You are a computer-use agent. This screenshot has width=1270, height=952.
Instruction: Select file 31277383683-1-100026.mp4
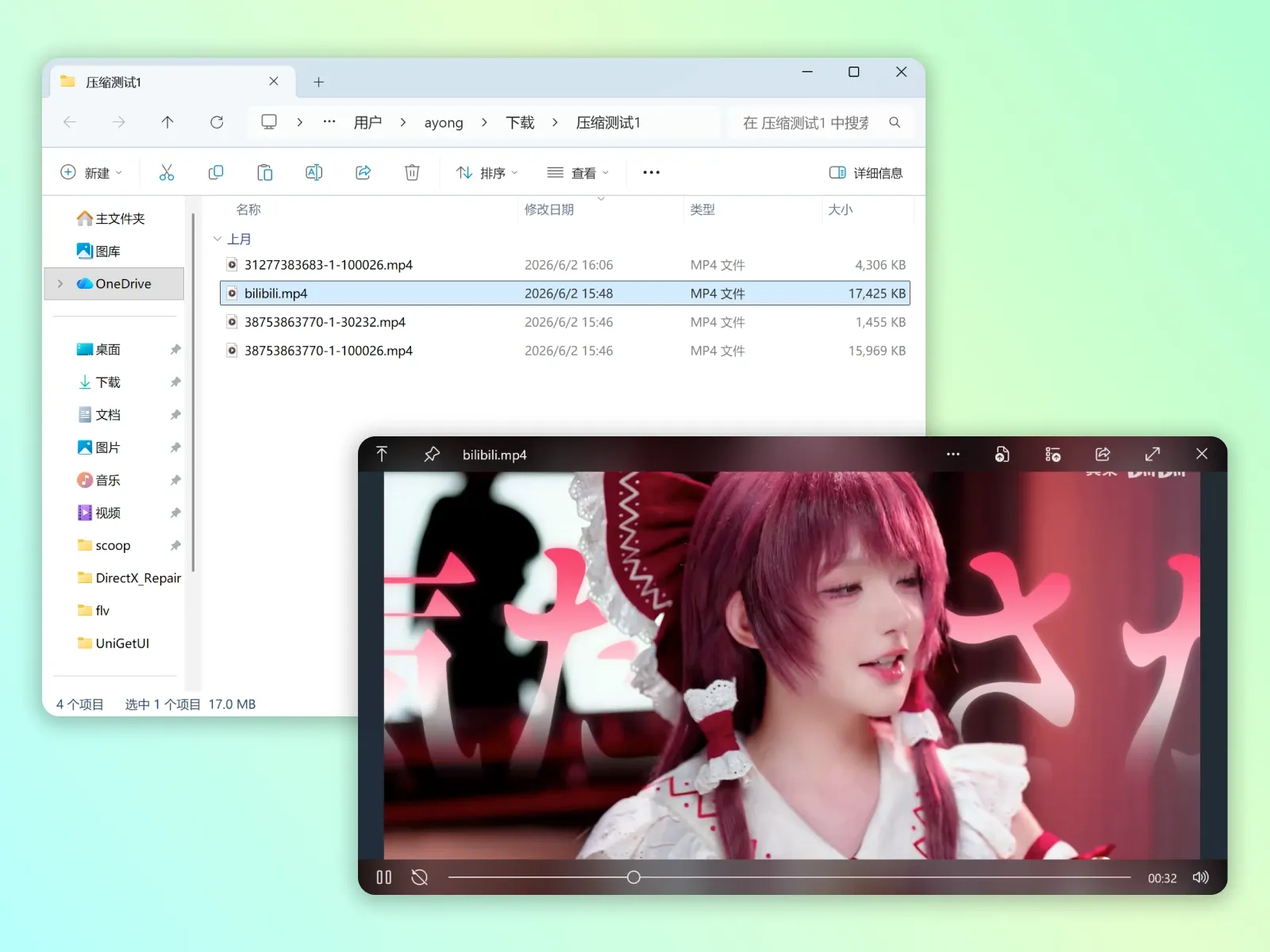click(565, 265)
